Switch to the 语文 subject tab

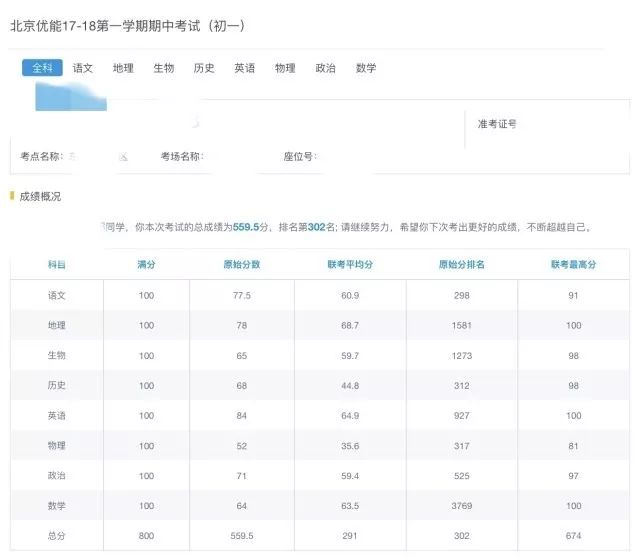[x=83, y=68]
